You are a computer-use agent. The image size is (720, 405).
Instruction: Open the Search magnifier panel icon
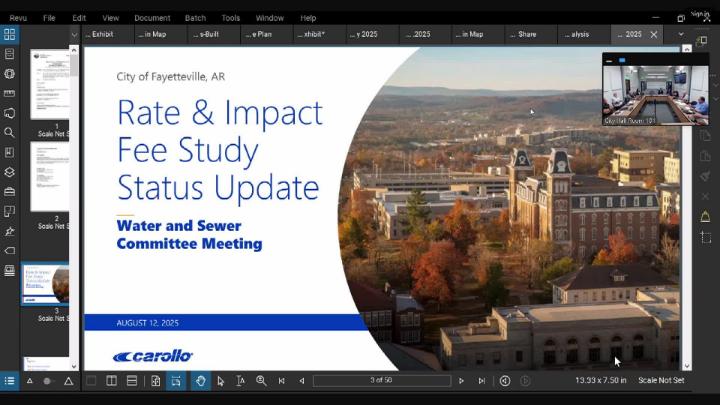click(9, 133)
